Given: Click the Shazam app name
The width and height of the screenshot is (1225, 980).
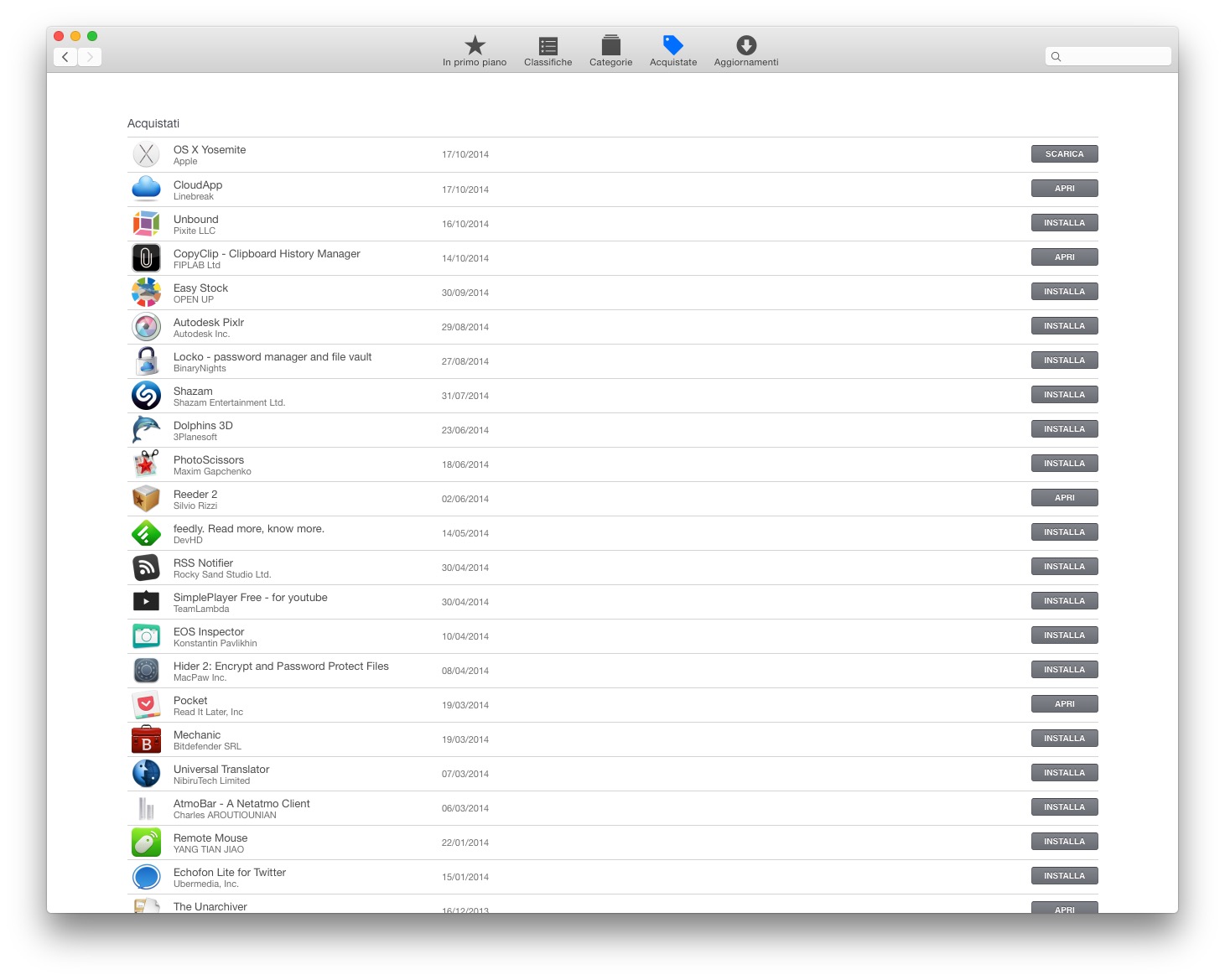Looking at the screenshot, I should click(193, 391).
